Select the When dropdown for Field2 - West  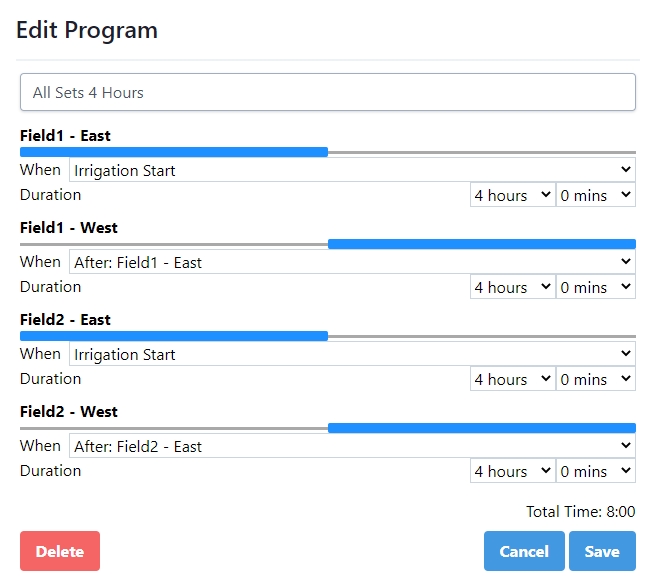pyautogui.click(x=352, y=446)
